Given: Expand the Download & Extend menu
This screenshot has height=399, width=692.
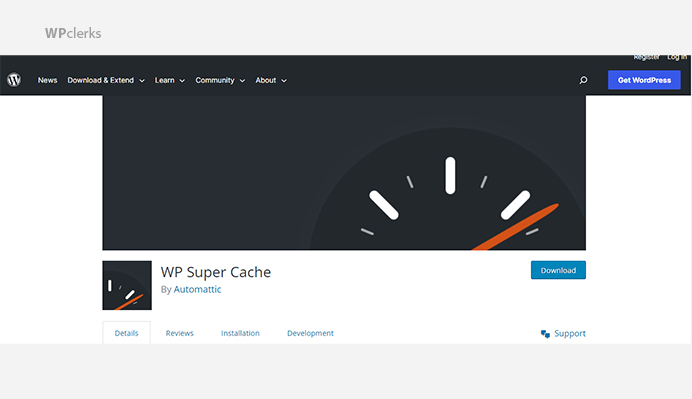Looking at the screenshot, I should tap(106, 80).
